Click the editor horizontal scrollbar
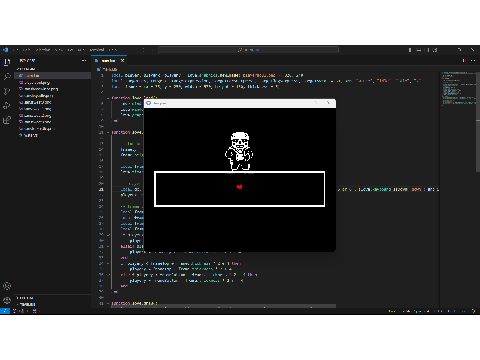The width and height of the screenshot is (480, 360). point(223,306)
